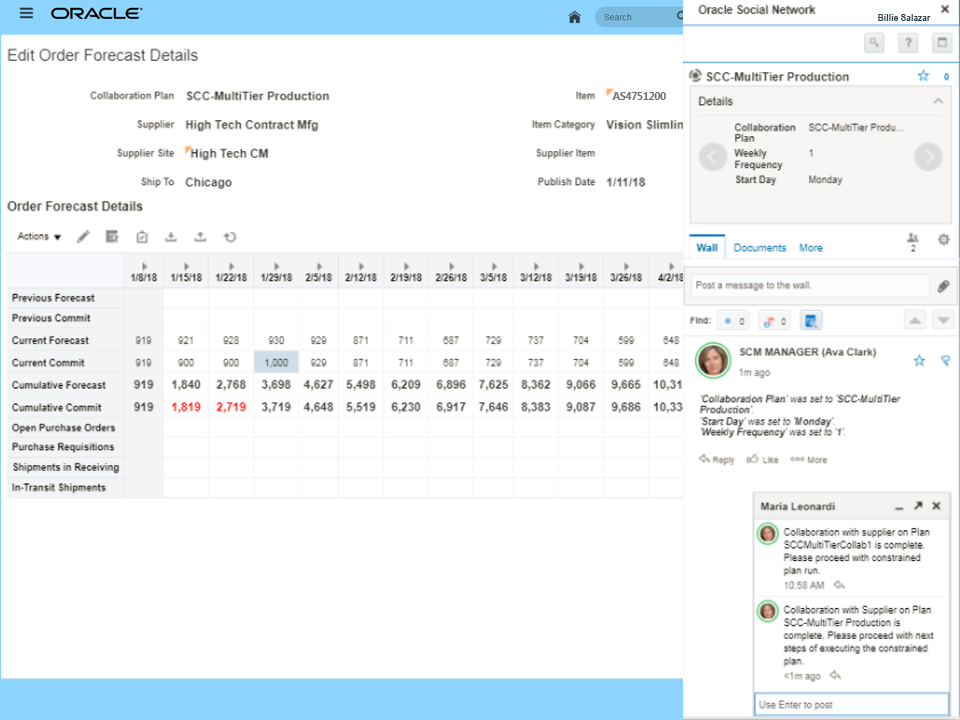Expand the 2/19/18 week column
Viewport: 960px width, 720px height.
click(407, 266)
